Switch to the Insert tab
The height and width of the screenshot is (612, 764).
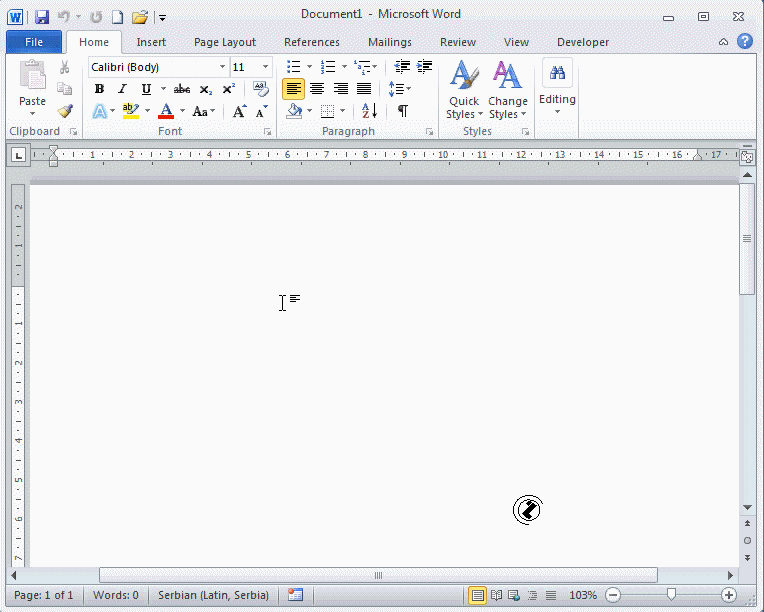tap(151, 42)
